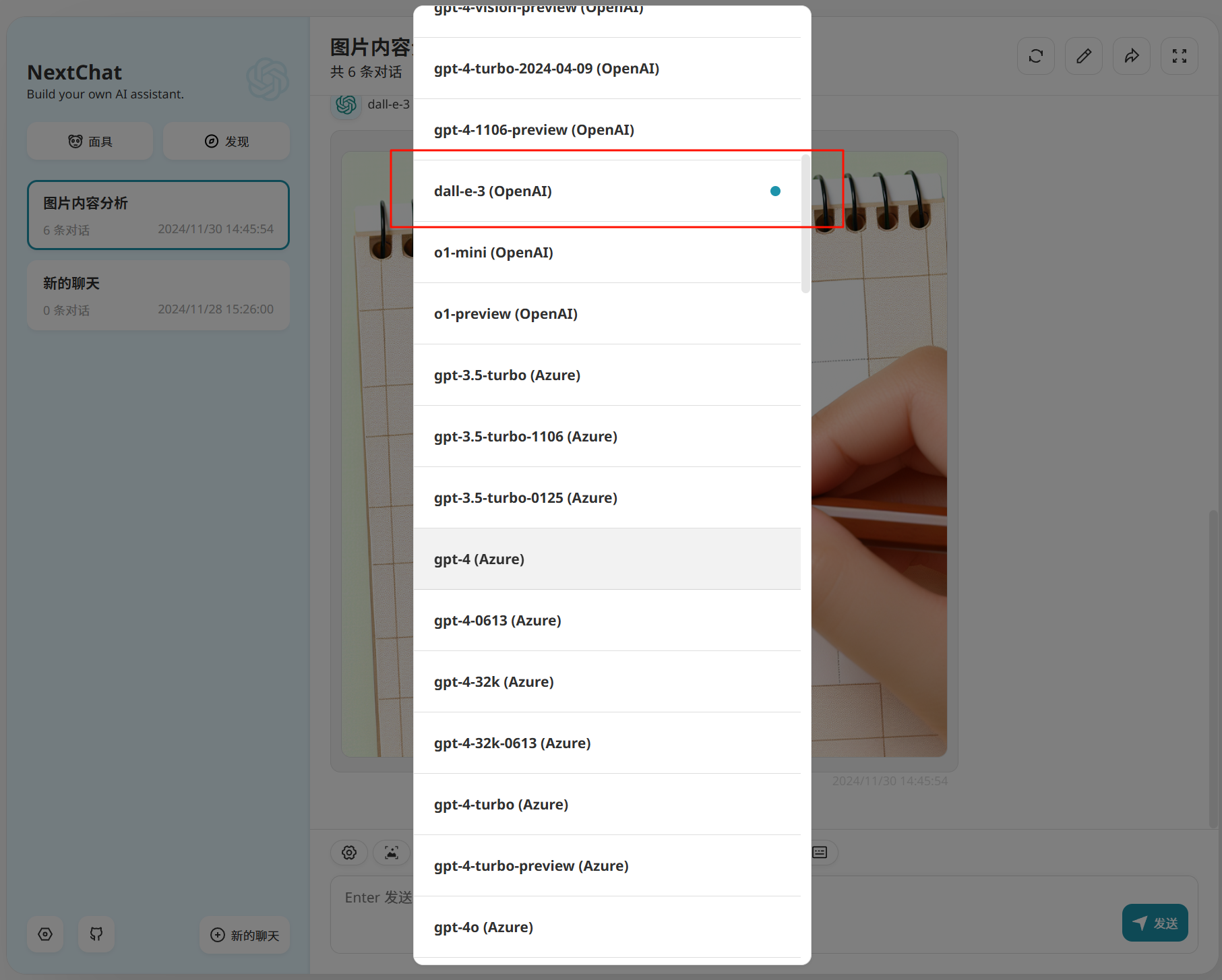Viewport: 1222px width, 980px height.
Task: Click the image upload icon above input
Action: [x=392, y=853]
